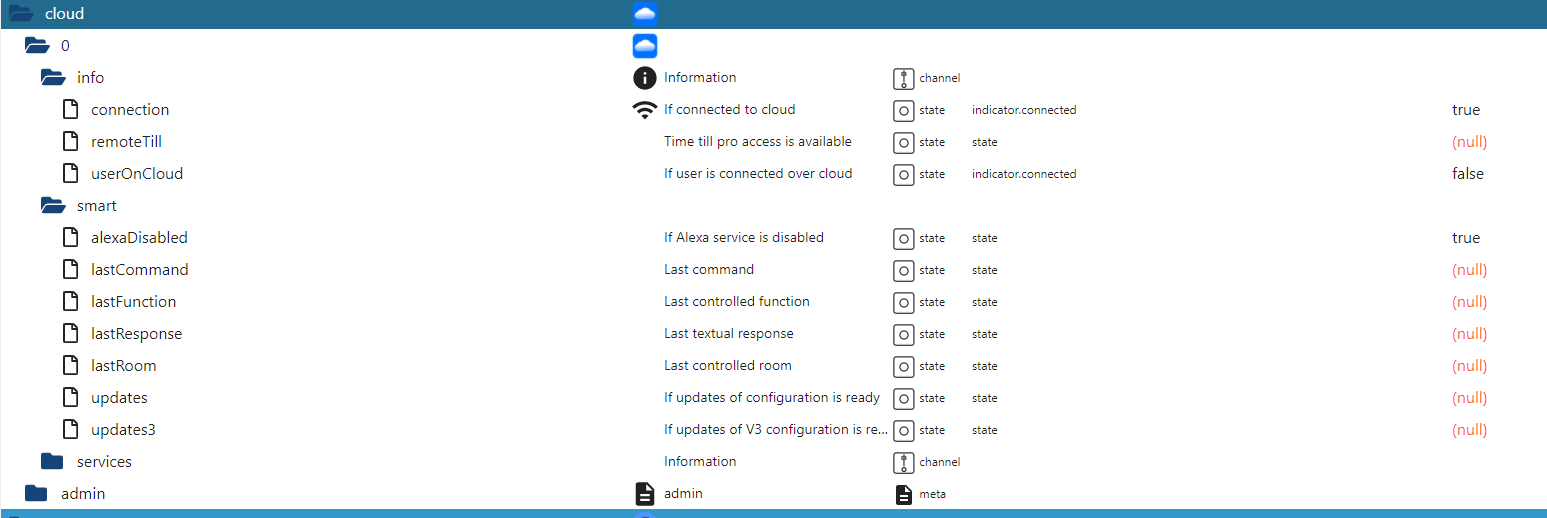The height and width of the screenshot is (518, 1547).
Task: Click the null value for updates3
Action: click(1469, 430)
